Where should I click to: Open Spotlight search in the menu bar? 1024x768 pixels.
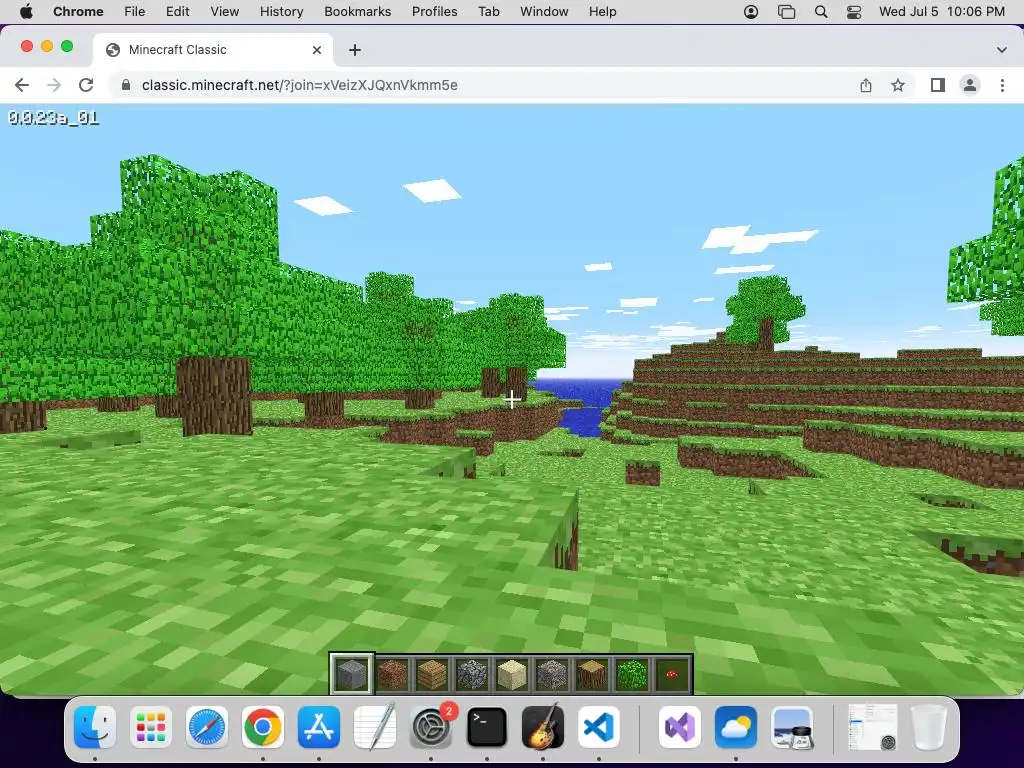(821, 12)
